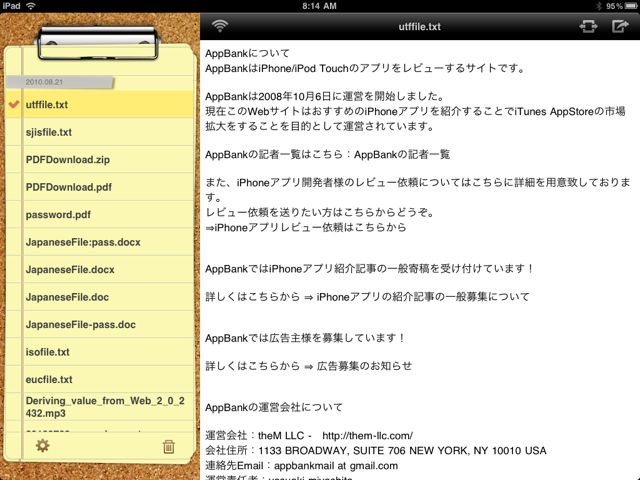Select eucfile.txt
The image size is (640, 480).
click(x=99, y=379)
